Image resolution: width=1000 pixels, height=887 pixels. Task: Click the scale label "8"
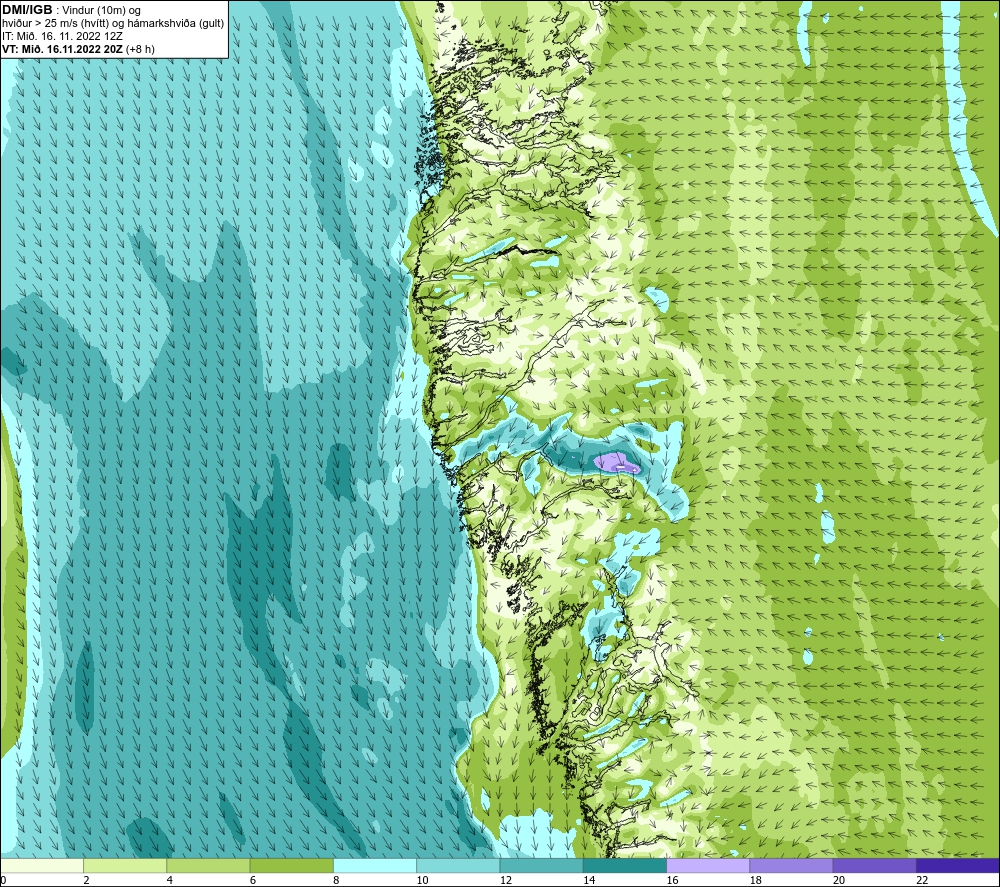point(336,880)
